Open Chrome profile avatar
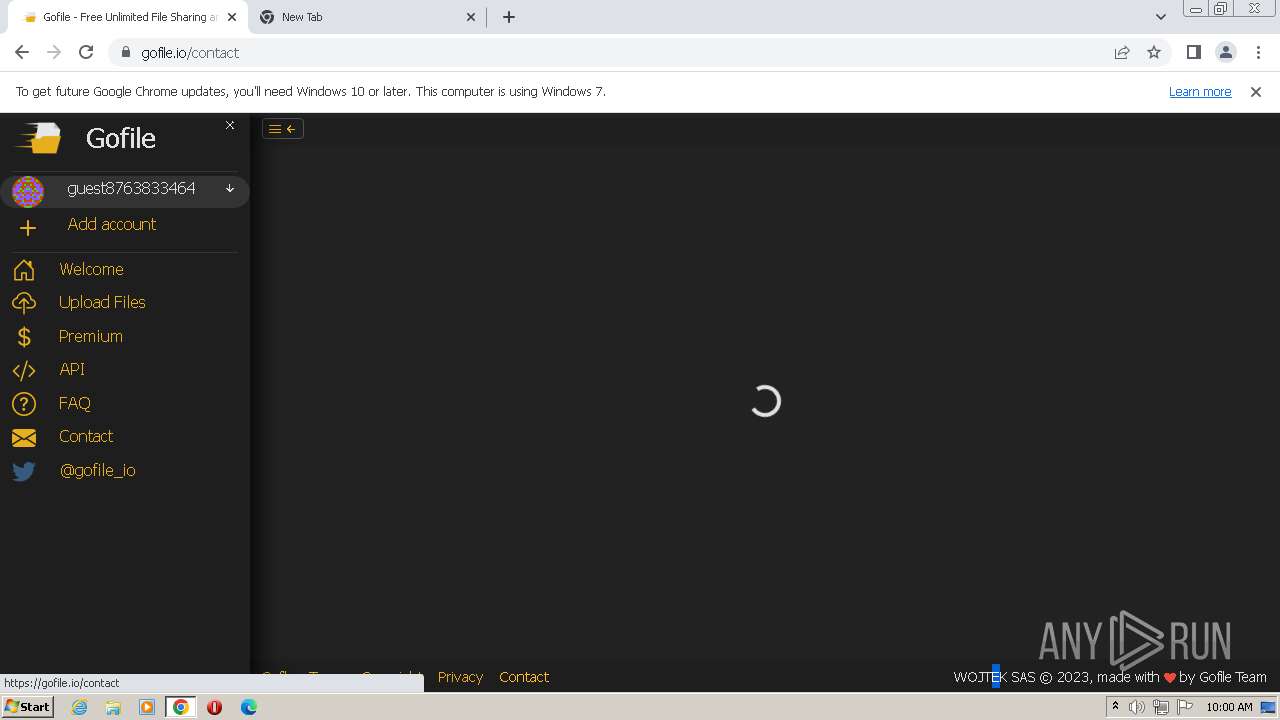Screen dimensions: 1280x720 pyautogui.click(x=1226, y=52)
